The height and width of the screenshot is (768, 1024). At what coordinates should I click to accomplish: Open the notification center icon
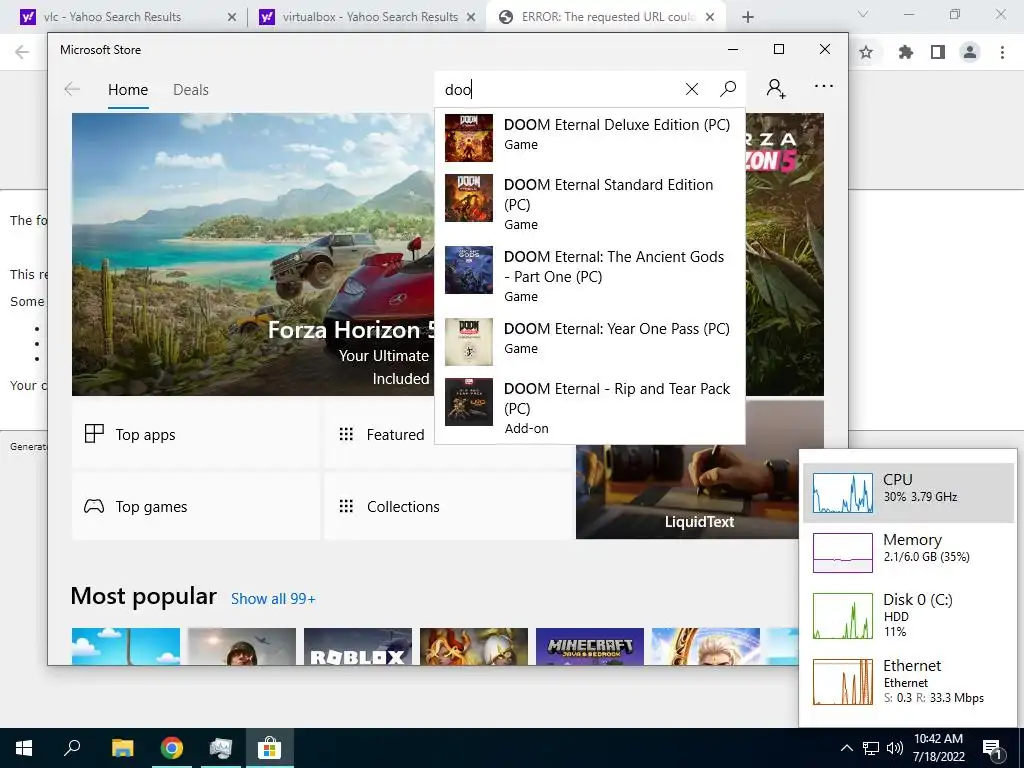pos(992,750)
